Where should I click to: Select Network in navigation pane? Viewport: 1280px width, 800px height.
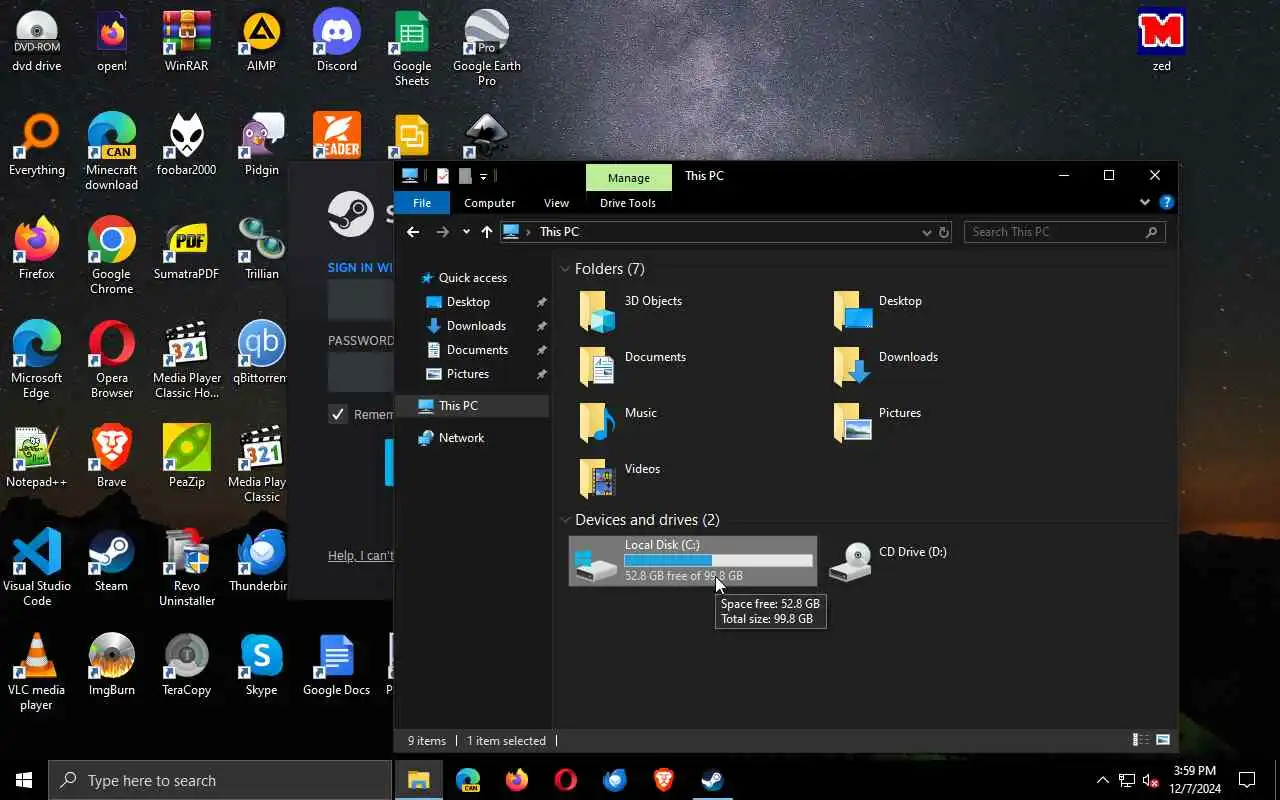click(x=461, y=438)
